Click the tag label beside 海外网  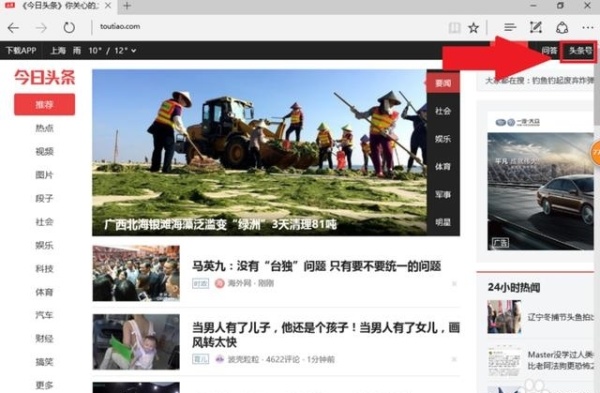(201, 284)
